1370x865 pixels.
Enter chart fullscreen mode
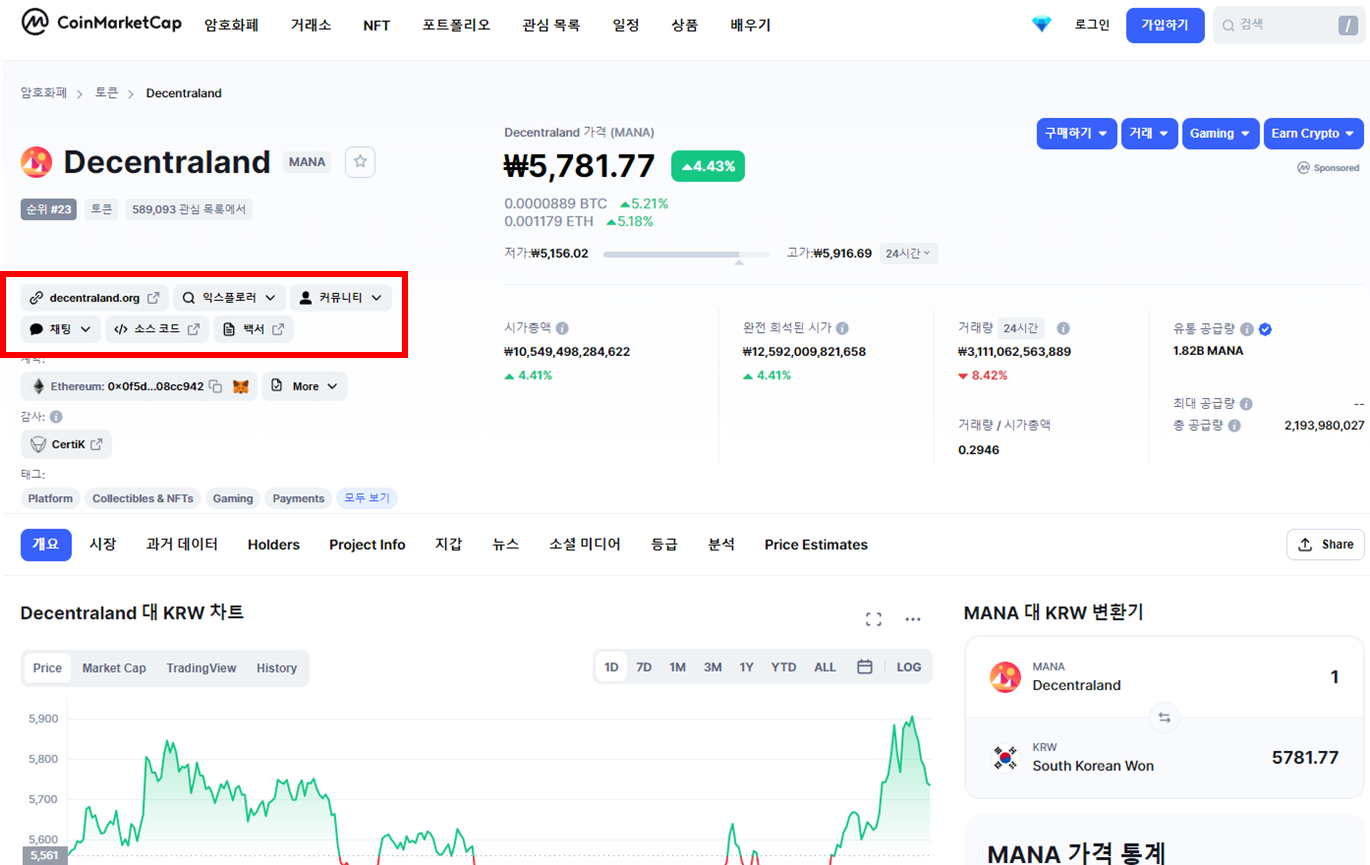pos(873,619)
